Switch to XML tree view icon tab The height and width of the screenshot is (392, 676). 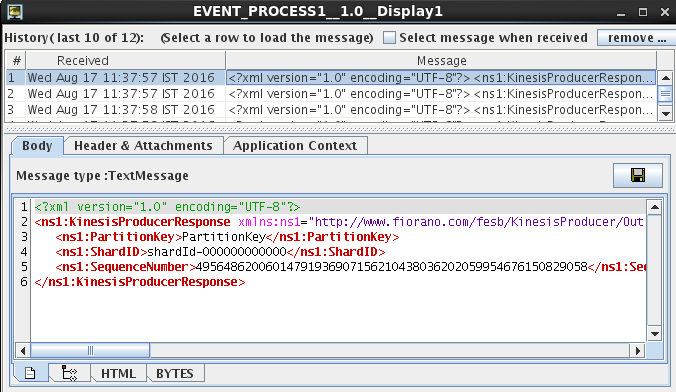click(69, 373)
